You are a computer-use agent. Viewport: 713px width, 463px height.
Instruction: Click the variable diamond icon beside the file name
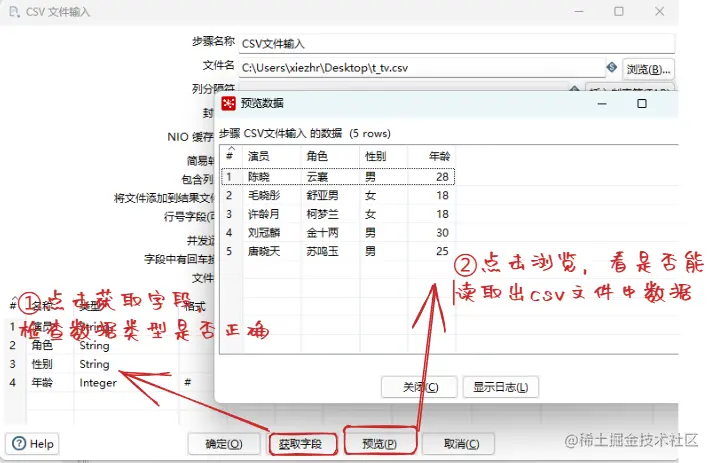click(x=612, y=67)
